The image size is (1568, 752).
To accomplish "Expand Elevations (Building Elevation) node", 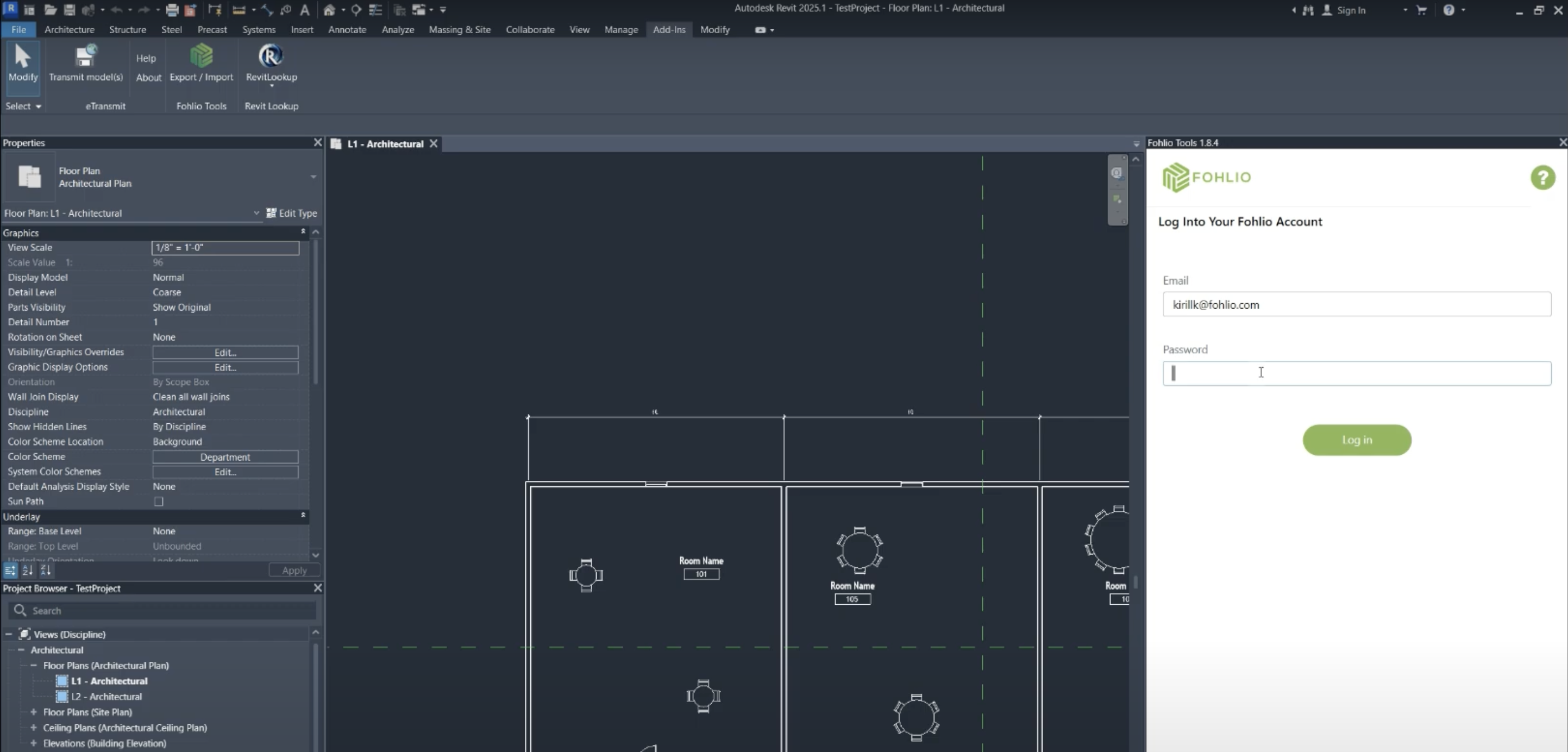I will [x=34, y=743].
